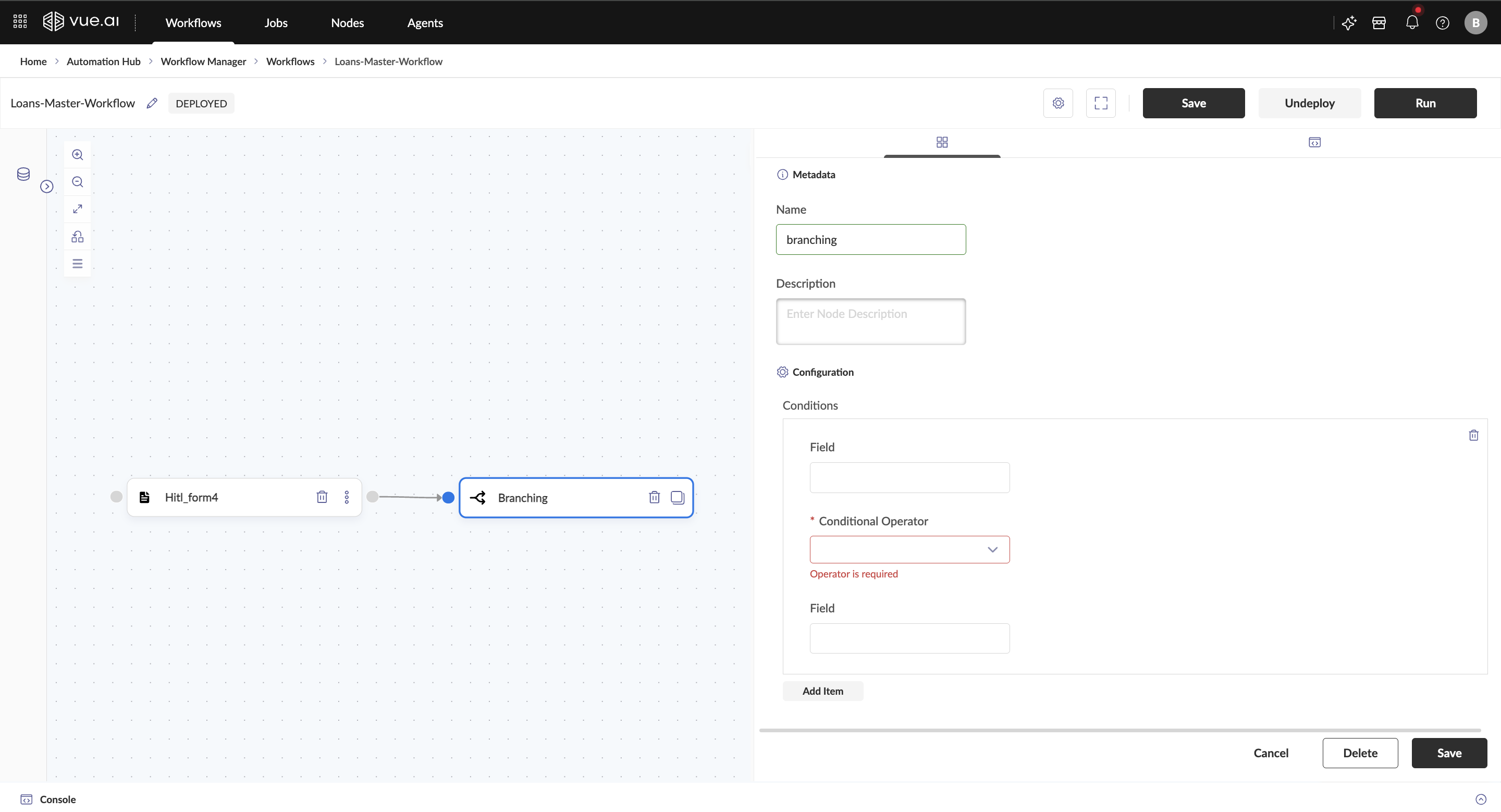Edit workflow name with pencil icon
Viewport: 1501px width, 812px height.
(x=152, y=103)
